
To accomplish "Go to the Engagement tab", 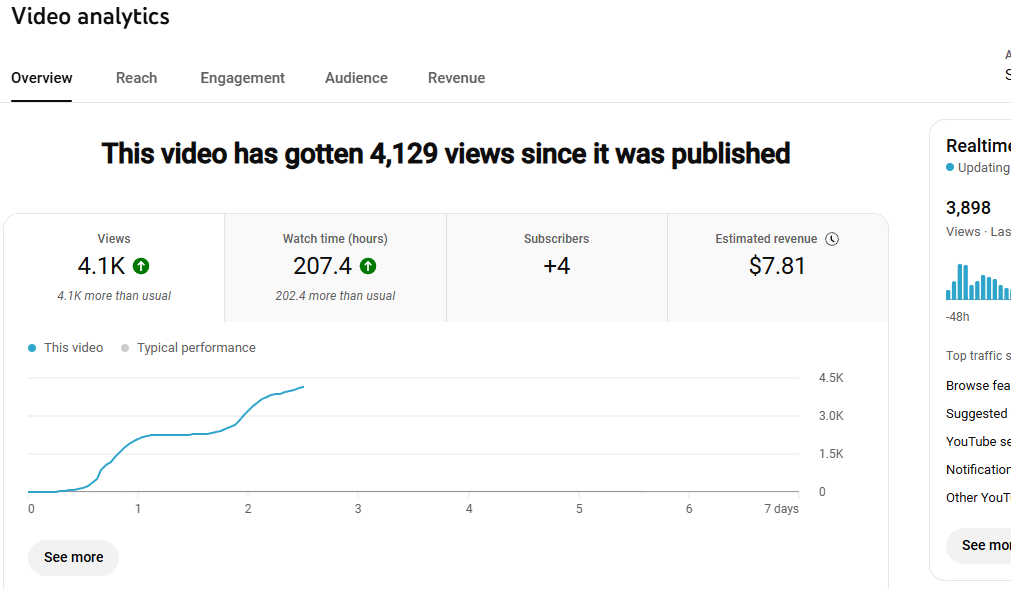I will click(242, 78).
